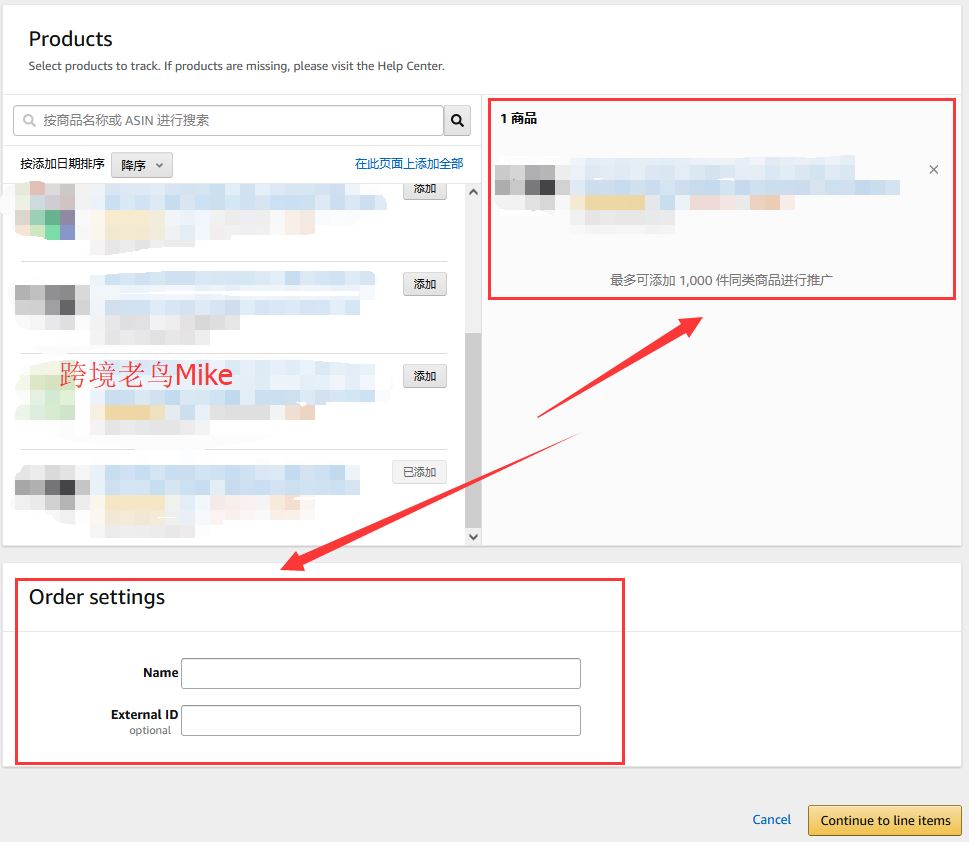Focus the product name or ASIN search field
Screen dimensions: 969x842
click(x=228, y=121)
